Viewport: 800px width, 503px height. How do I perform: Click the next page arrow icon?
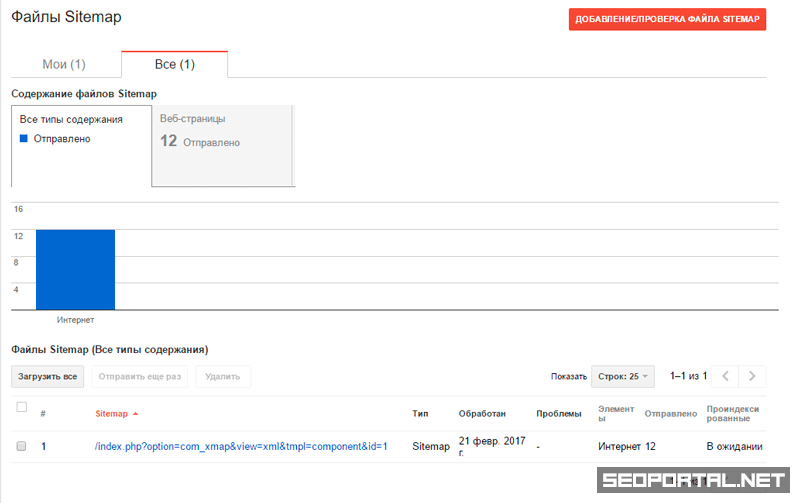753,377
